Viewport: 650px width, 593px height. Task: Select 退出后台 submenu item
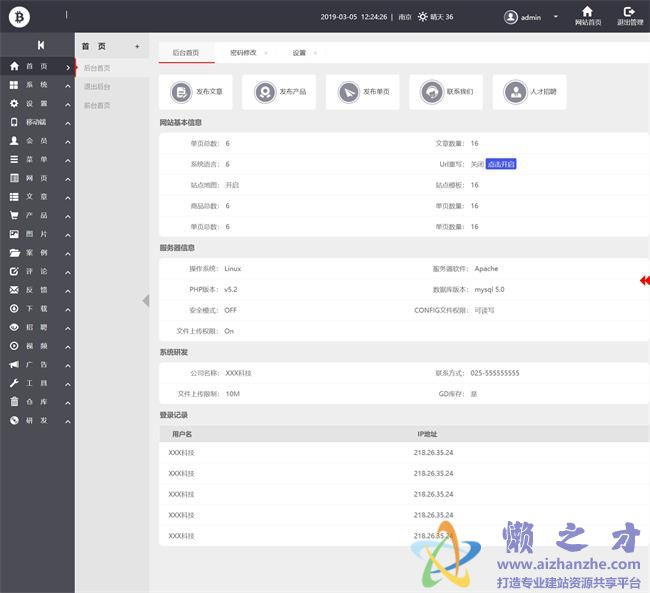(x=97, y=87)
